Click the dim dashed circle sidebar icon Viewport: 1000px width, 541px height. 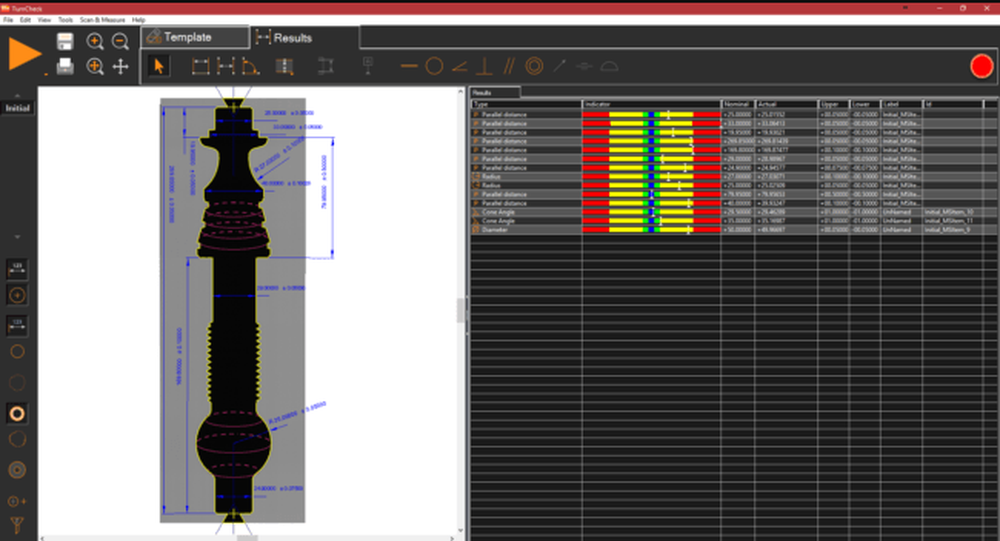(17, 382)
